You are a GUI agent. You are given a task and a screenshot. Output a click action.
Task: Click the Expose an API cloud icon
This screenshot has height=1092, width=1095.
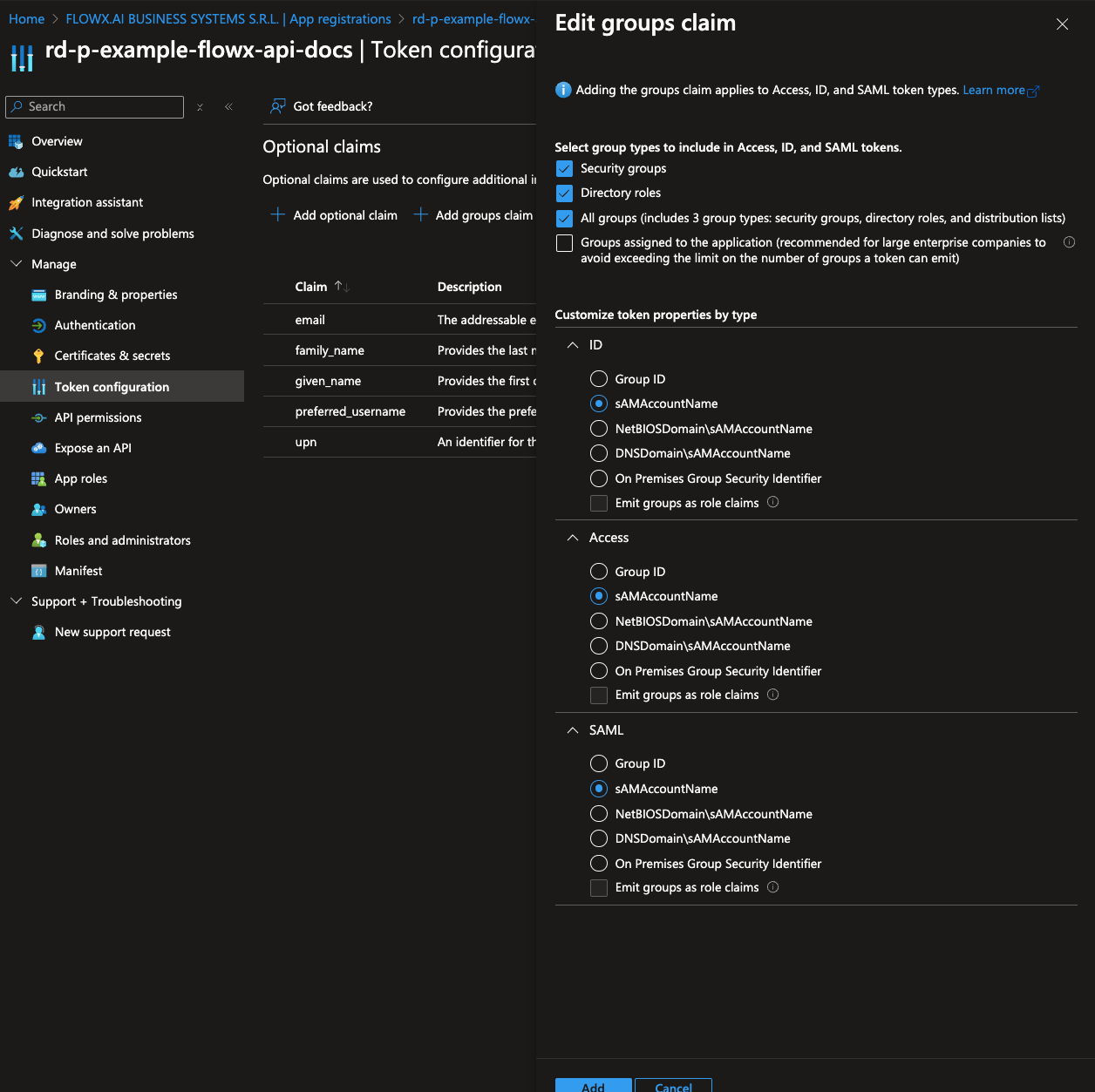38,448
